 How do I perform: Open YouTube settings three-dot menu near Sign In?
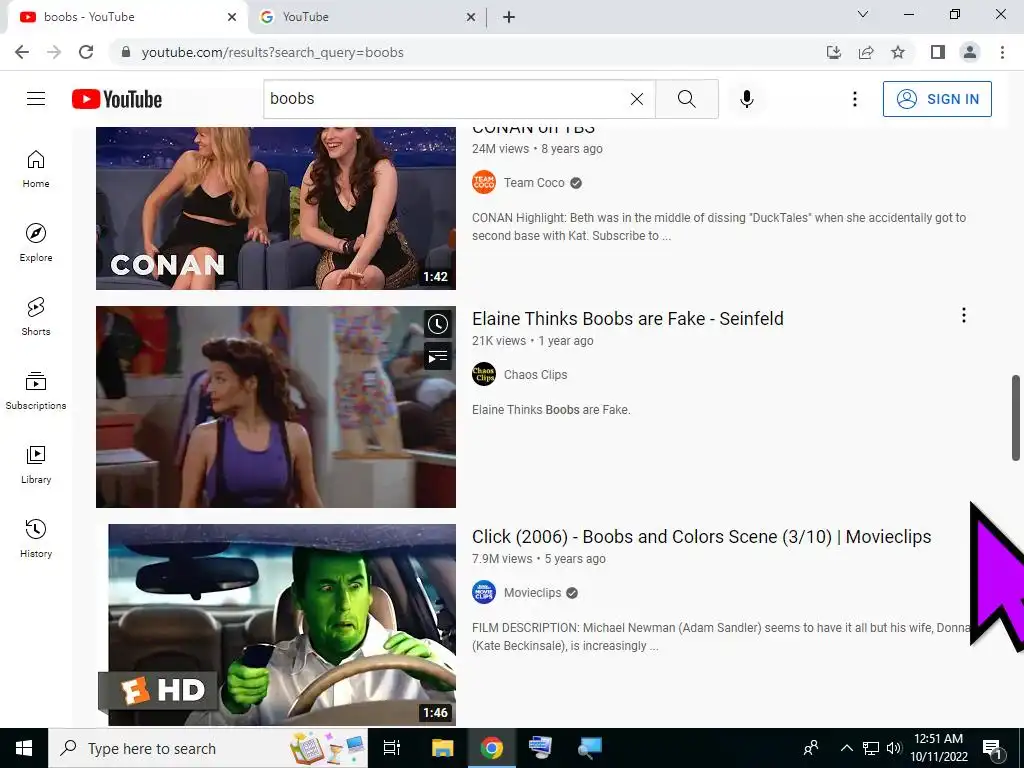click(854, 99)
